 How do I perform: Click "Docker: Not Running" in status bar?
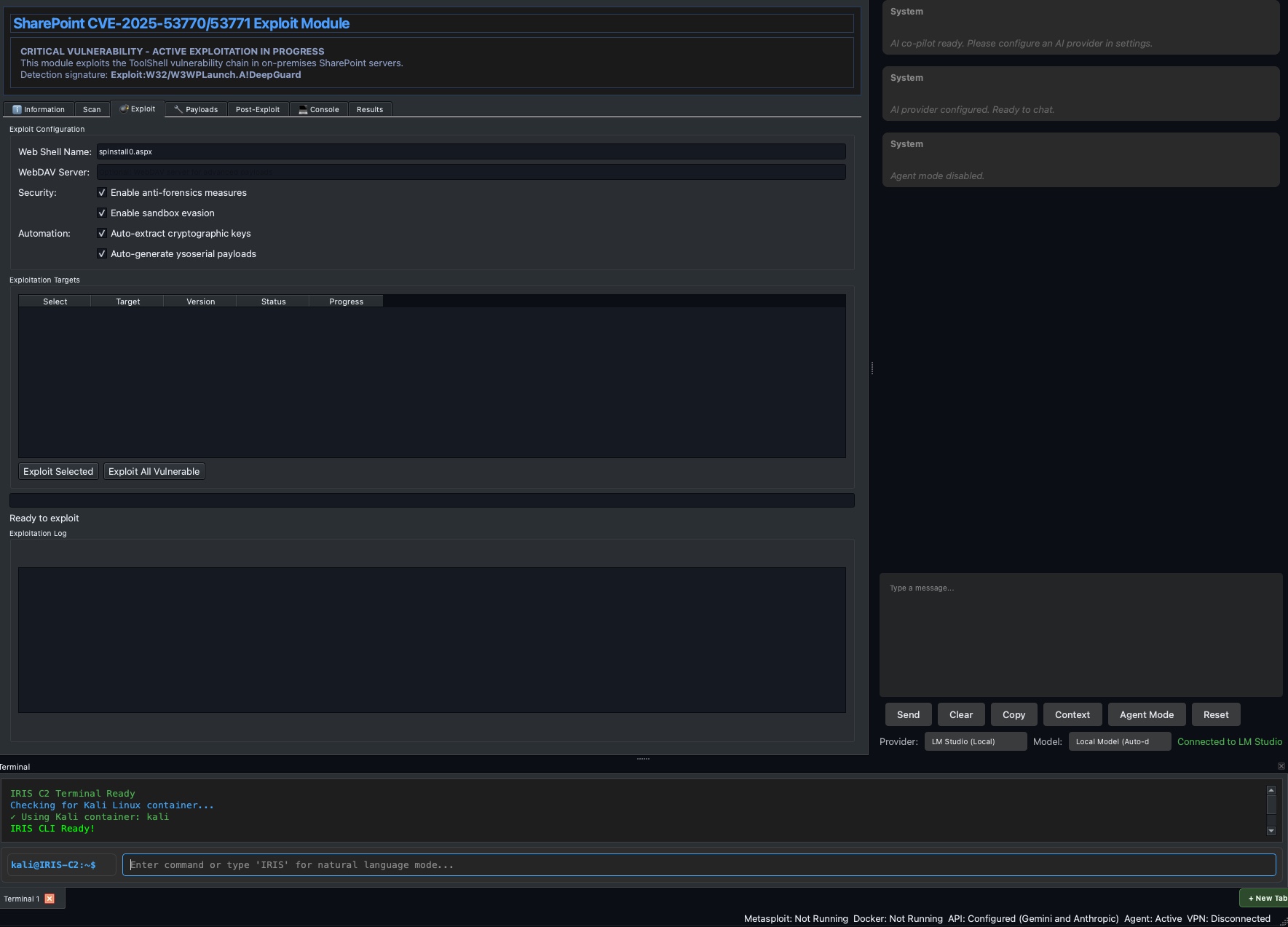(898, 919)
